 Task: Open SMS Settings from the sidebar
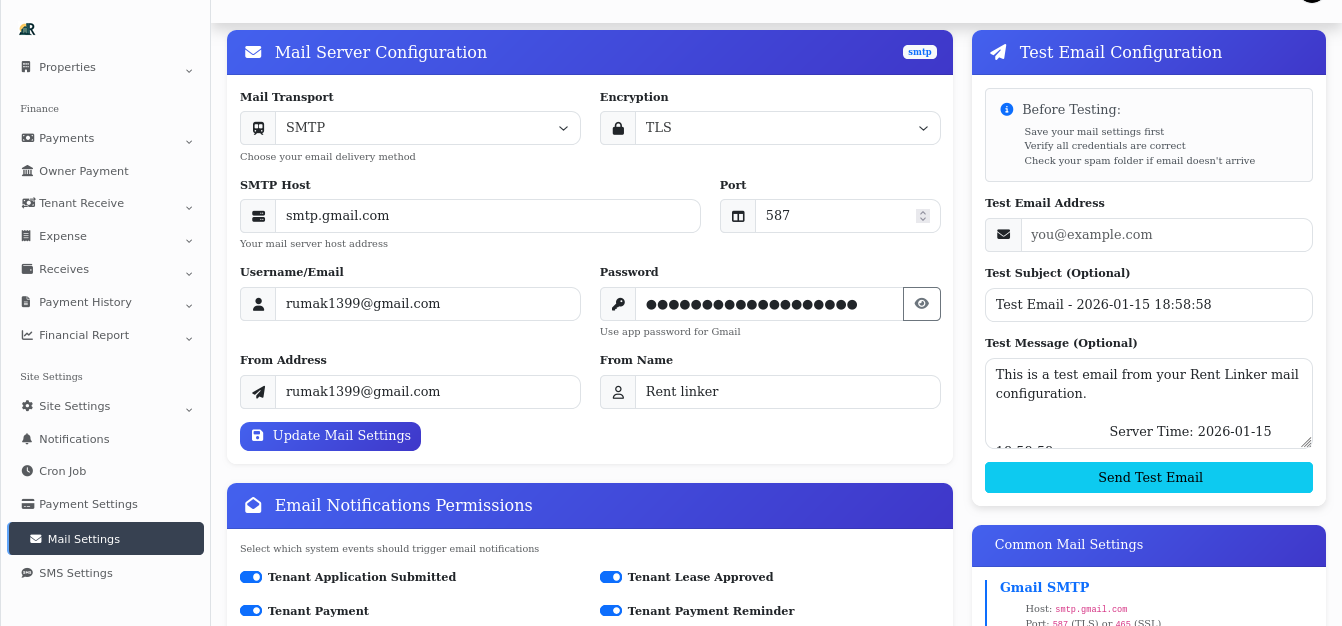coord(78,573)
